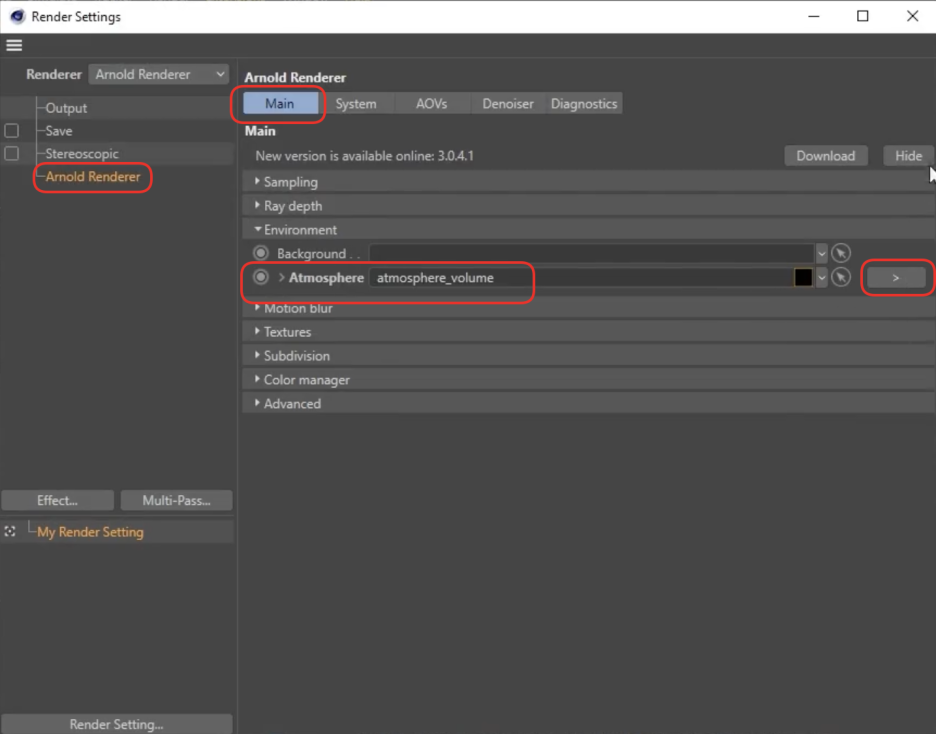Click the Download button
Screen dimensions: 936x734
[826, 156]
